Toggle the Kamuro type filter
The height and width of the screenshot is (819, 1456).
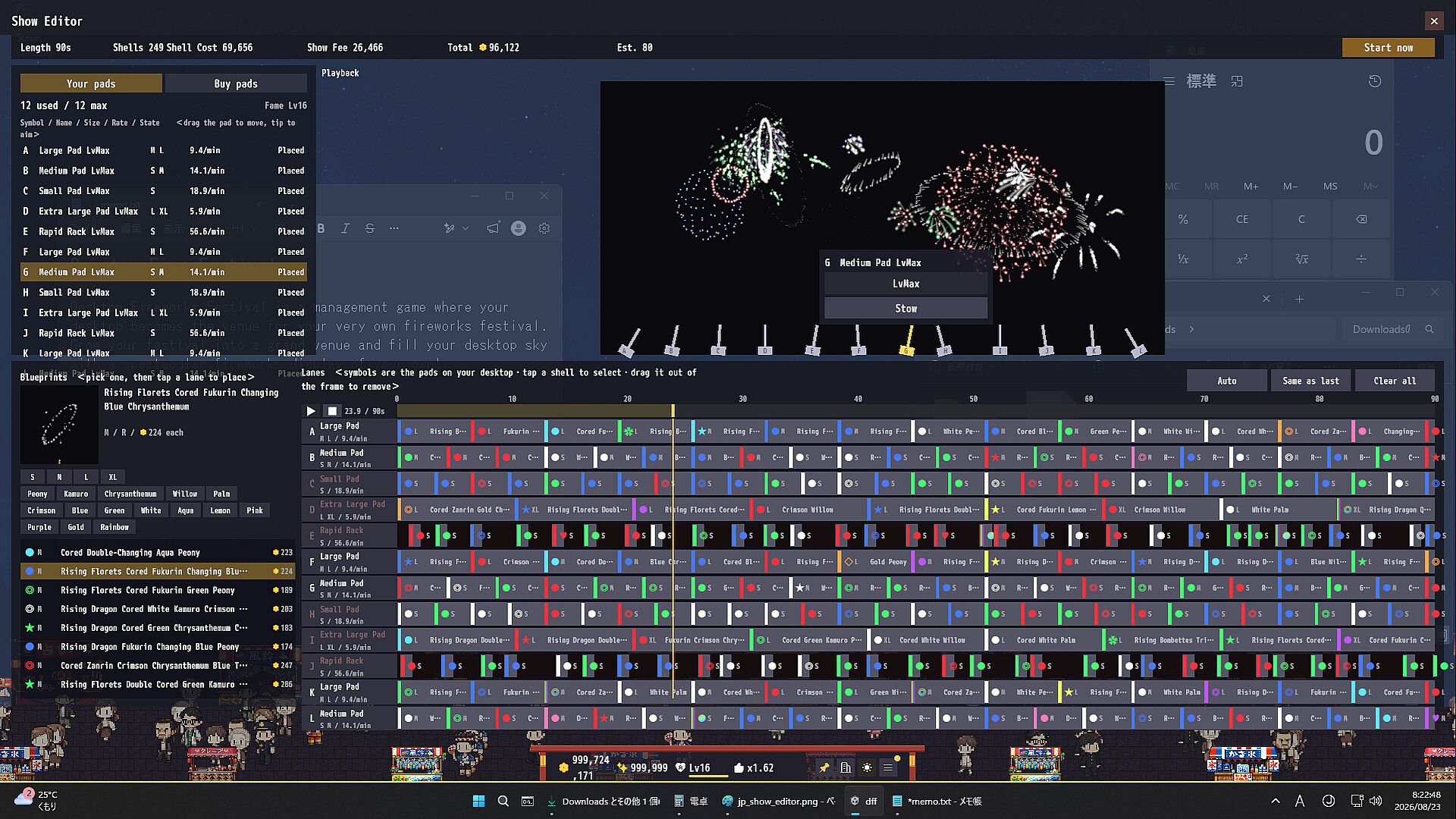pos(76,494)
